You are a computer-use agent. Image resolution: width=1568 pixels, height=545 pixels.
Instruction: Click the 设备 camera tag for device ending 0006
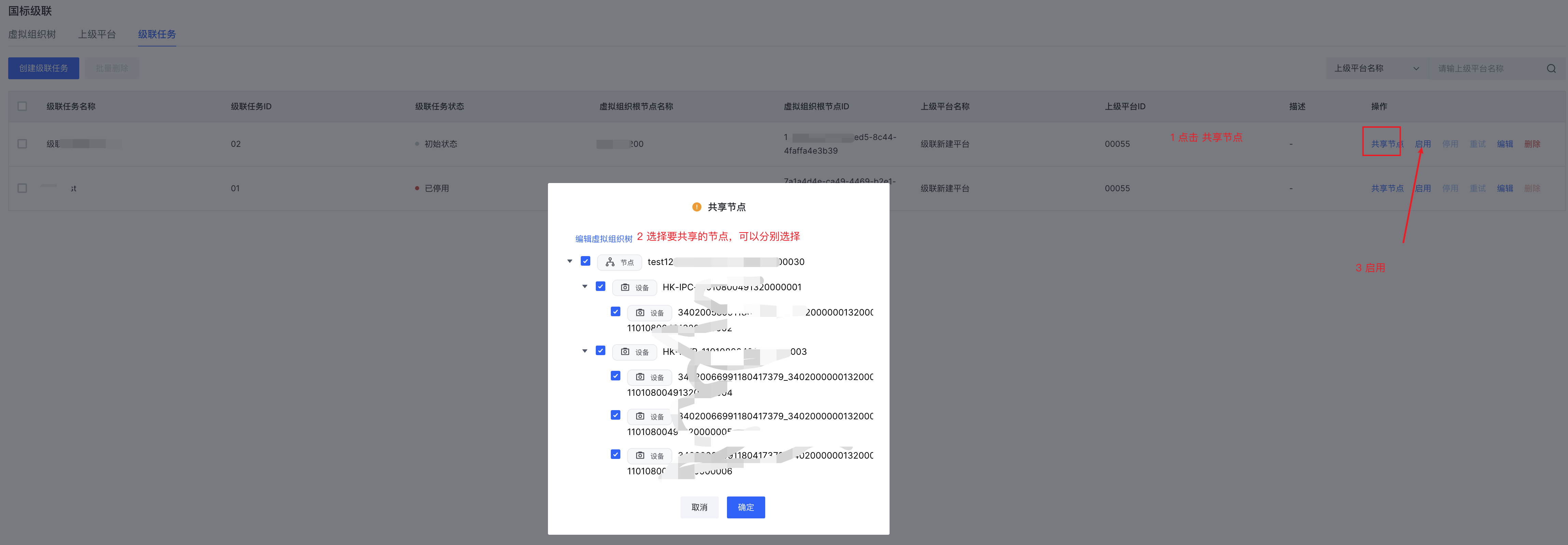point(649,456)
